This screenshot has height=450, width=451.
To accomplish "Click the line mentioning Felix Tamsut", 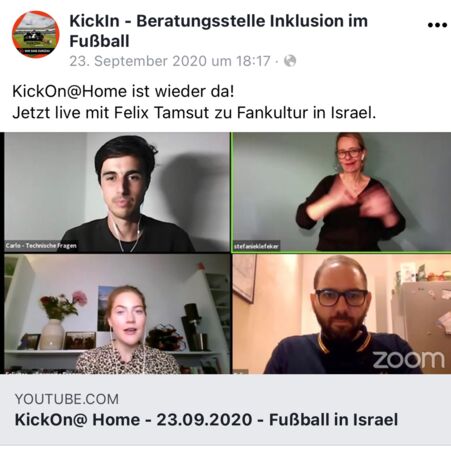I will pos(194,113).
